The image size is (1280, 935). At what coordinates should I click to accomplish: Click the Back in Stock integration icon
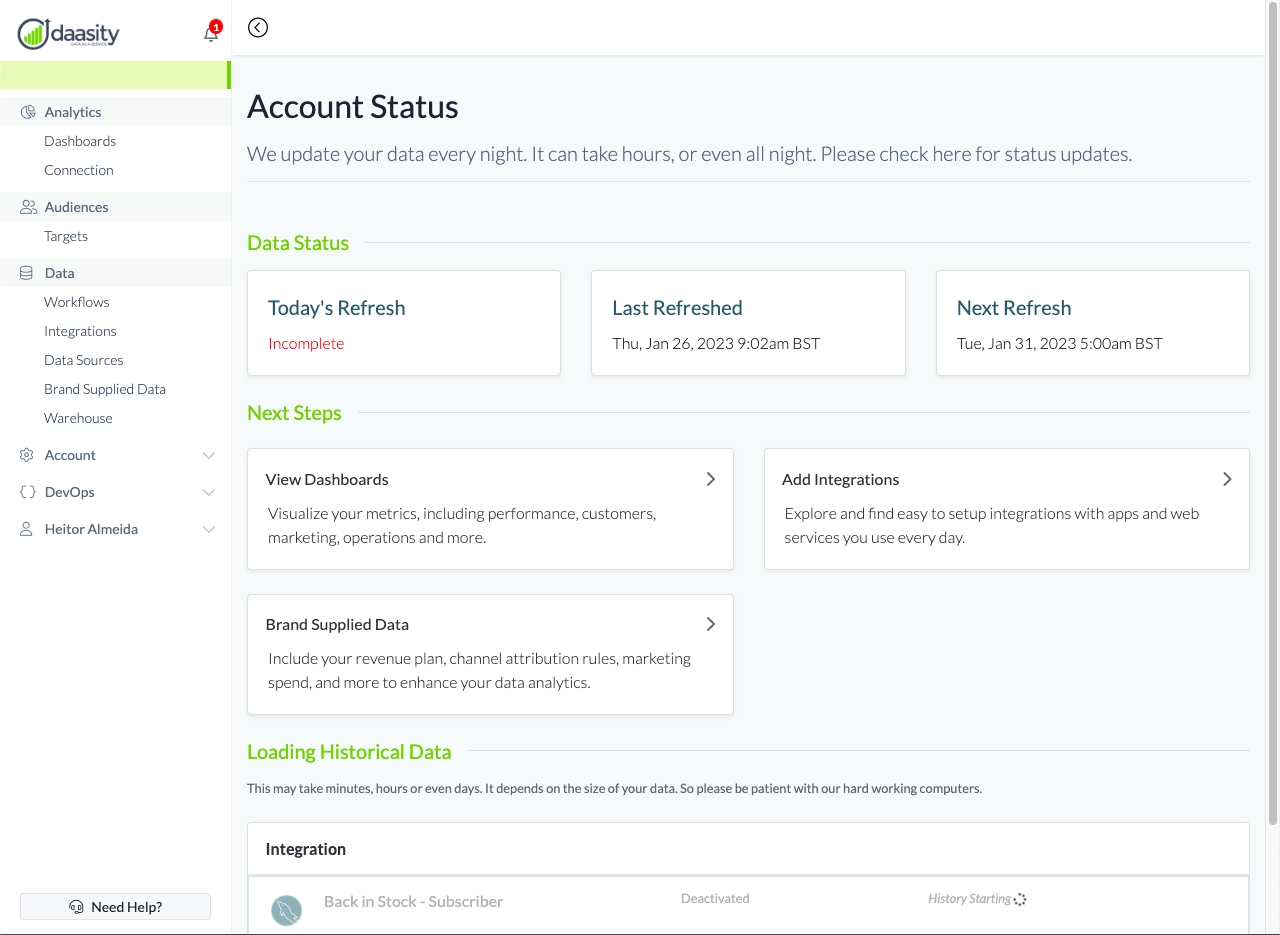click(287, 909)
